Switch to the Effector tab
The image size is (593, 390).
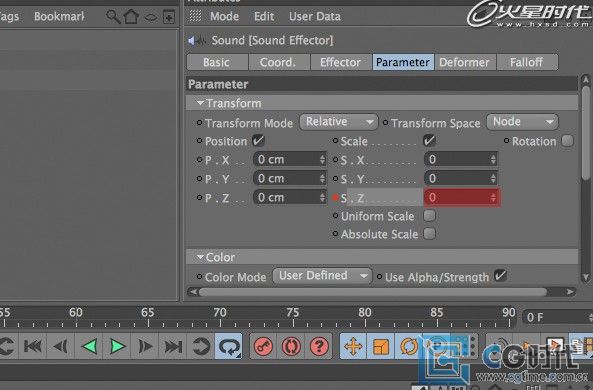[340, 62]
